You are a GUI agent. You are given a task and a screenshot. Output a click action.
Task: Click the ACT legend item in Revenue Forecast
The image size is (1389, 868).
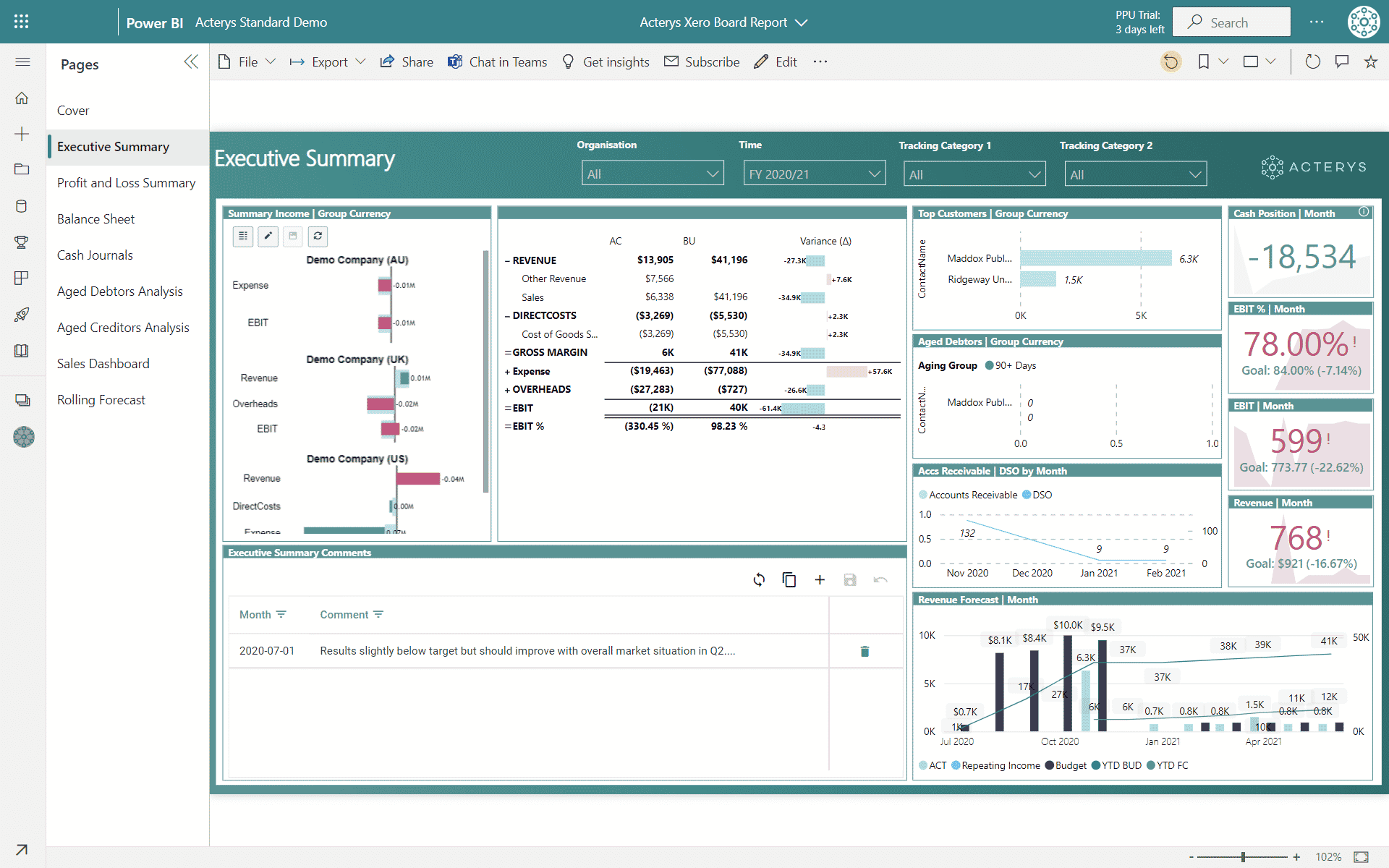(933, 765)
